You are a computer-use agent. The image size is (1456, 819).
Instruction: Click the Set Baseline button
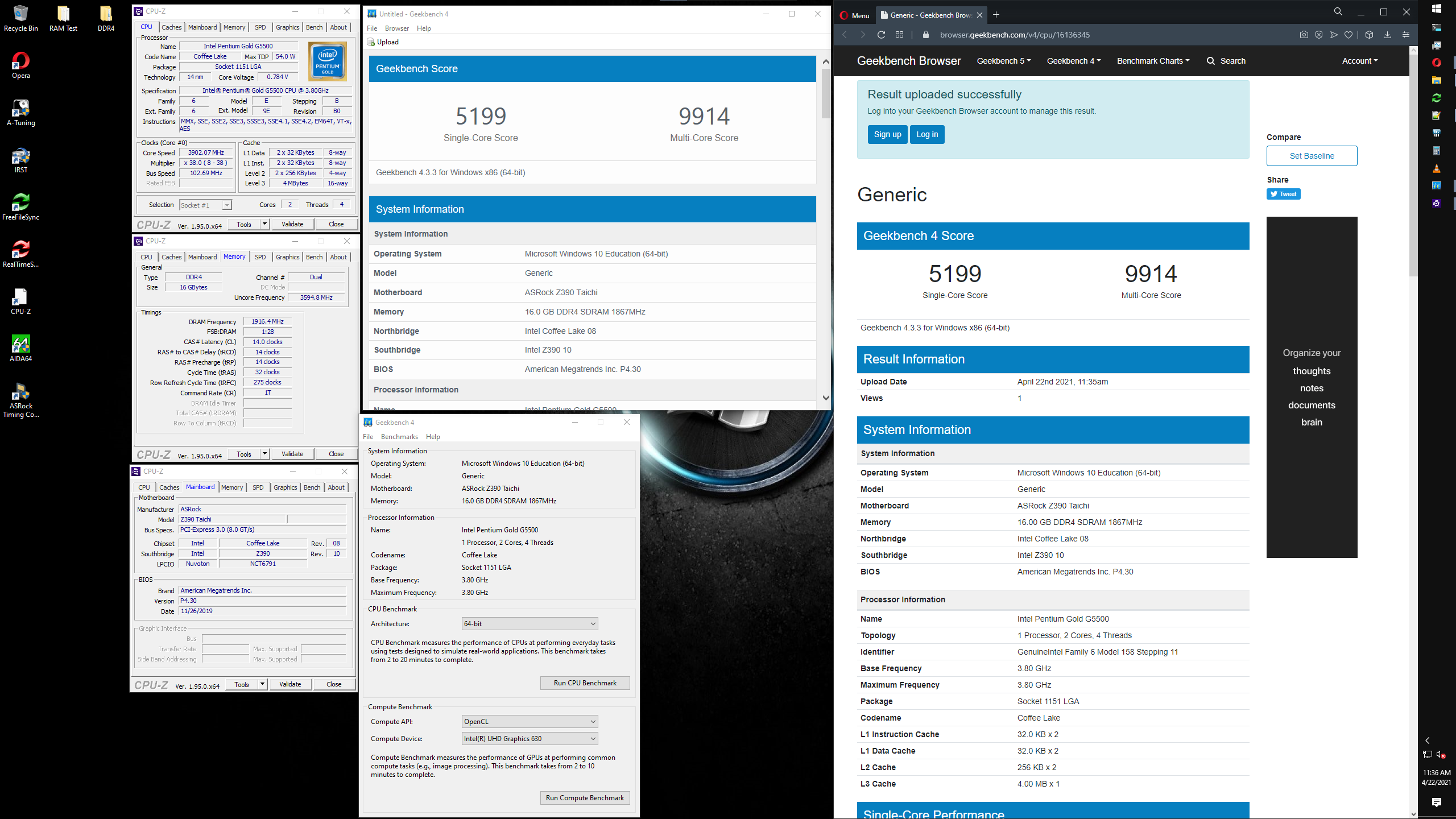tap(1312, 156)
